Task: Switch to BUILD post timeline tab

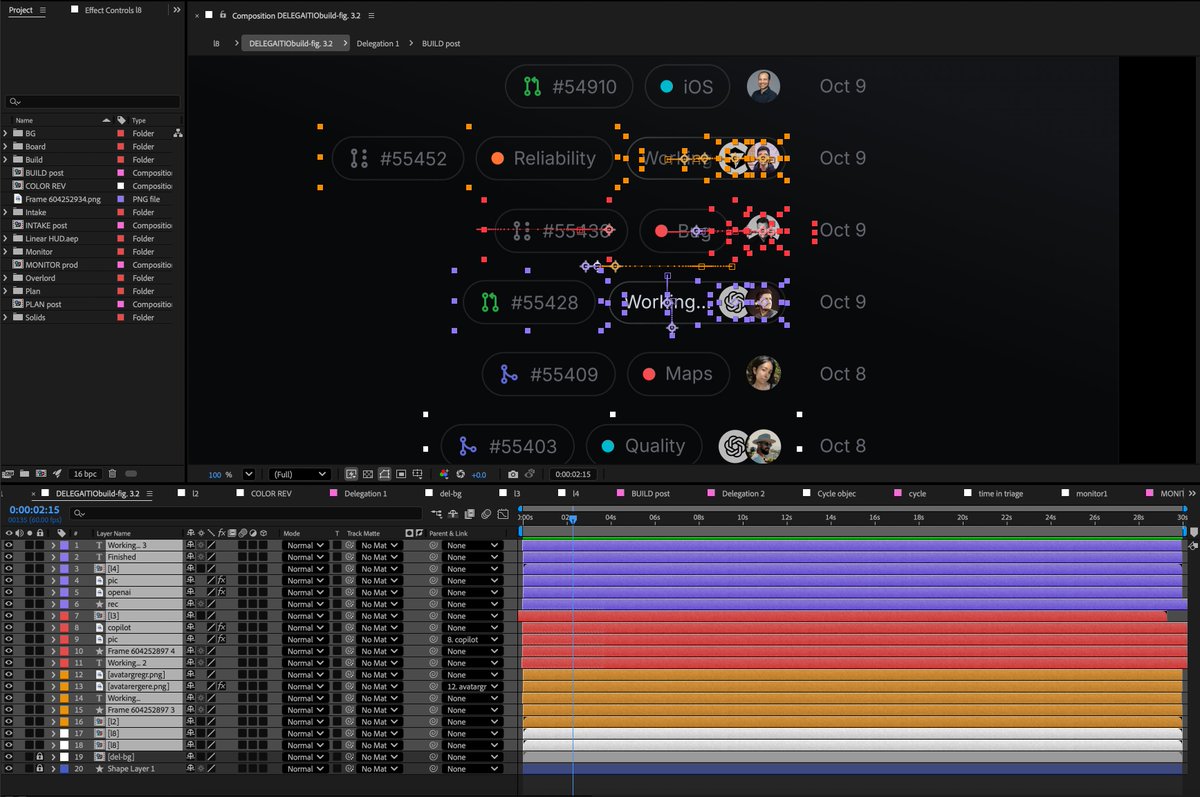Action: [650, 493]
